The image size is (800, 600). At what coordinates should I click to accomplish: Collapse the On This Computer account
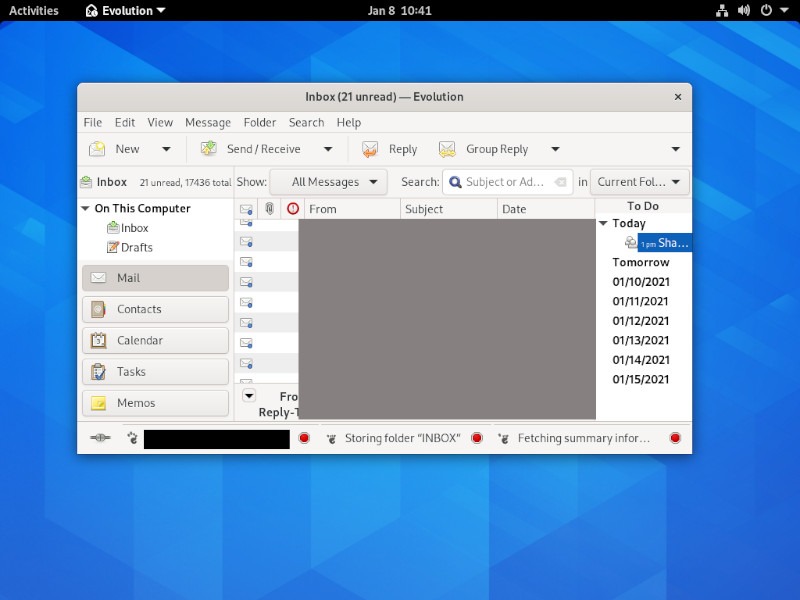(x=87, y=208)
